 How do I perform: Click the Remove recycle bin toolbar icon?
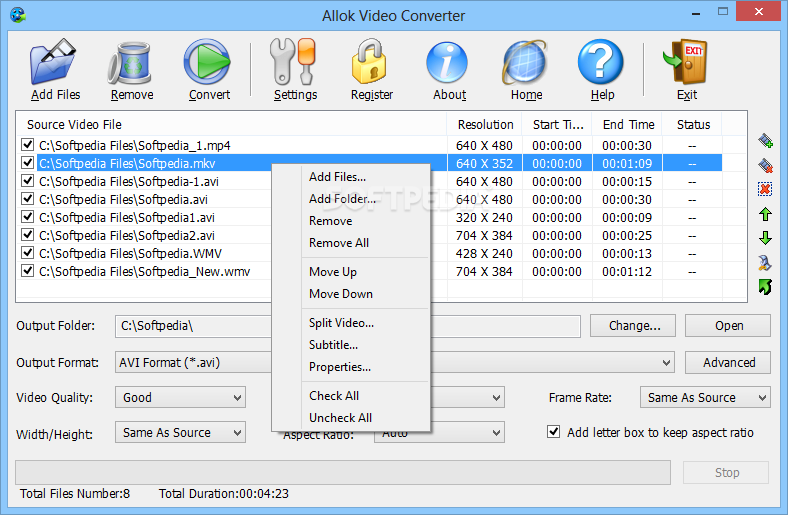click(130, 63)
